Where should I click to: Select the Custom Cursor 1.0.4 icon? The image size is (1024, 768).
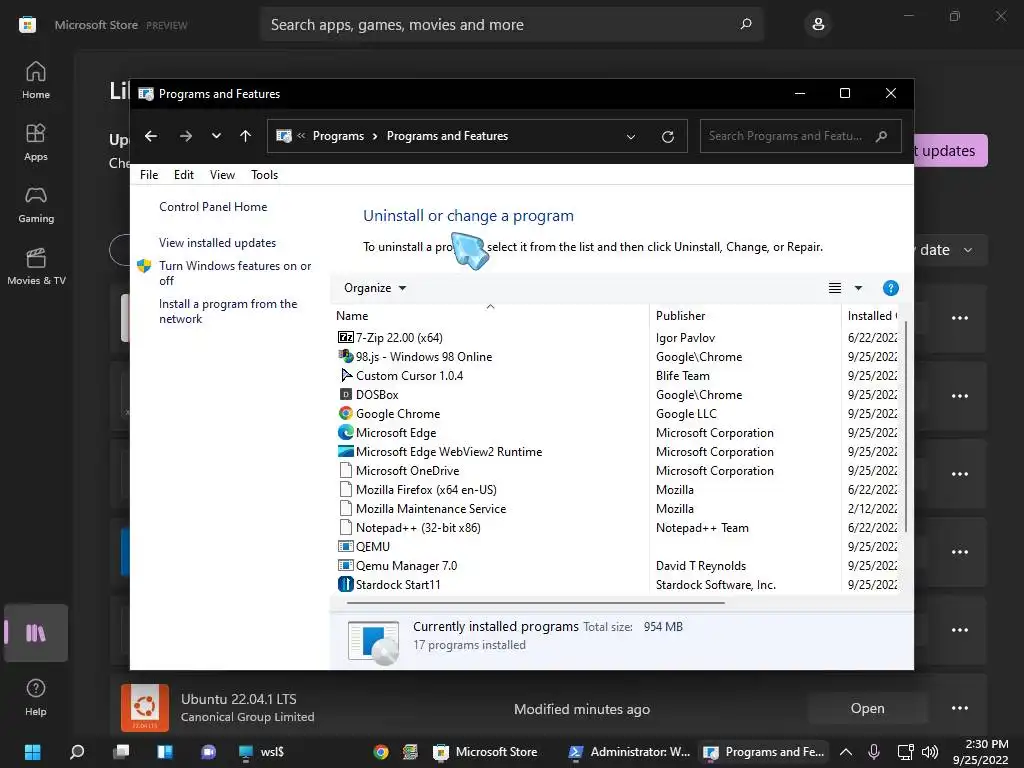tap(345, 376)
